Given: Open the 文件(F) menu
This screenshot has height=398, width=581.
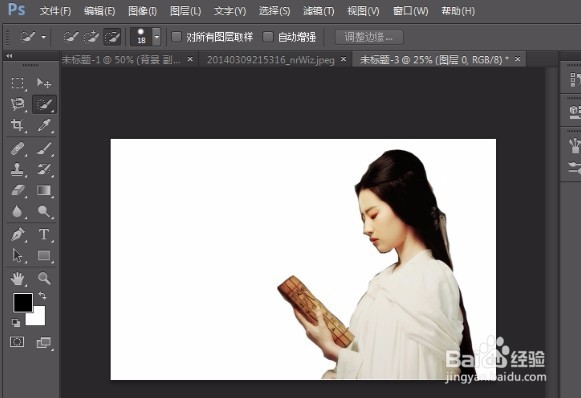Looking at the screenshot, I should click(55, 11).
